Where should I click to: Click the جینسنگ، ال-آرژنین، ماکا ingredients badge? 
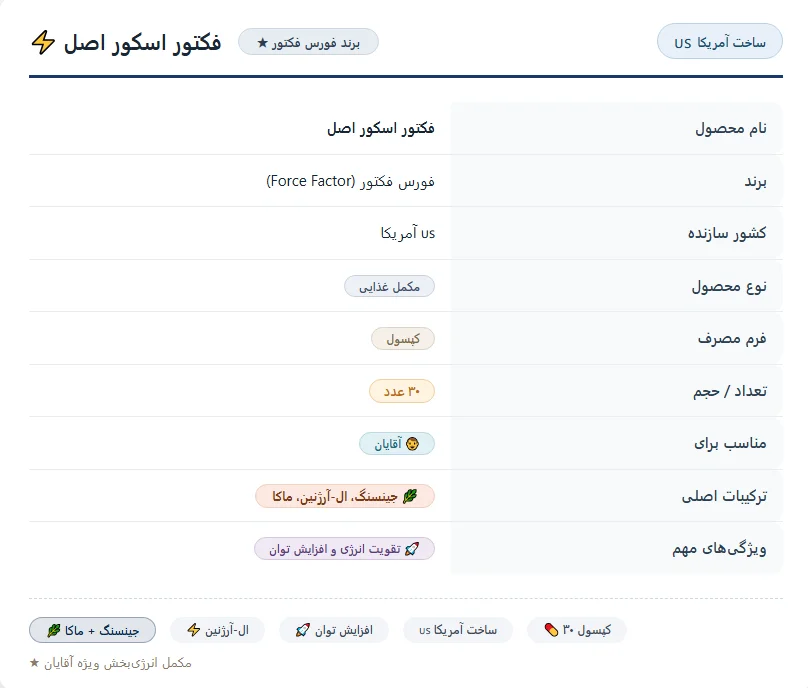(345, 496)
